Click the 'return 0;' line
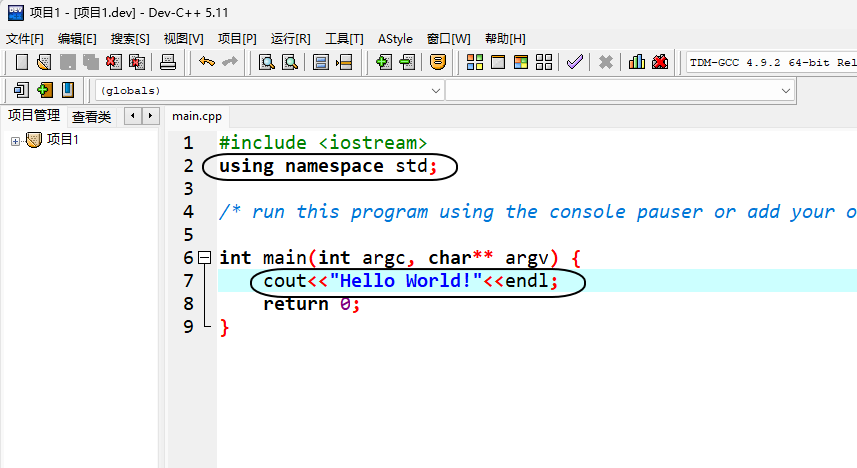The image size is (857, 468). pyautogui.click(x=312, y=303)
